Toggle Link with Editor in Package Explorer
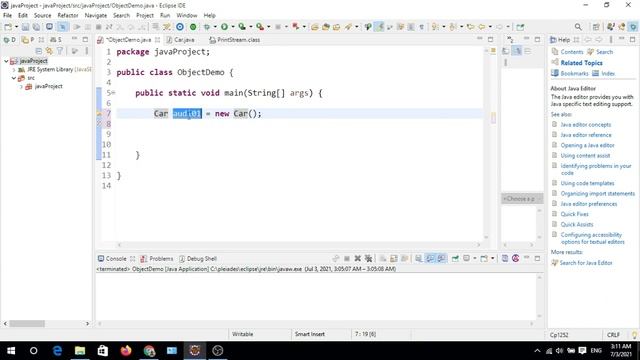Viewport: 640px width, 360px height. [x=49, y=51]
